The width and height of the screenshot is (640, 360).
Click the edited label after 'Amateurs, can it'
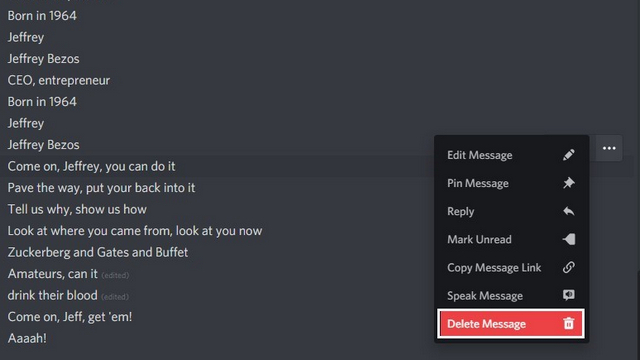(x=115, y=276)
